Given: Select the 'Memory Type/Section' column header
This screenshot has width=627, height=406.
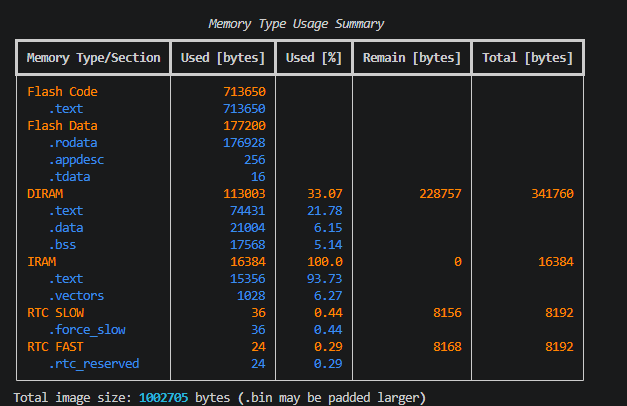Looking at the screenshot, I should (x=94, y=58).
